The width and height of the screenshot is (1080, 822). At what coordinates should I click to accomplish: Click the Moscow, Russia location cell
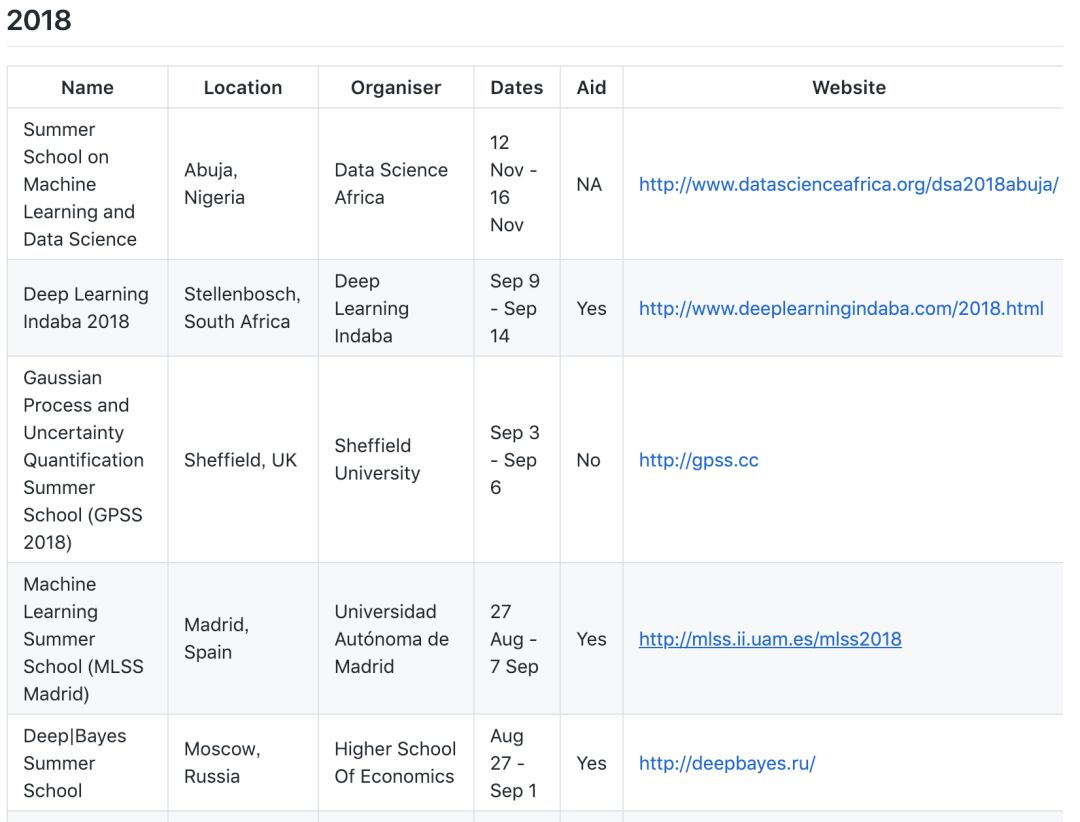(x=221, y=763)
